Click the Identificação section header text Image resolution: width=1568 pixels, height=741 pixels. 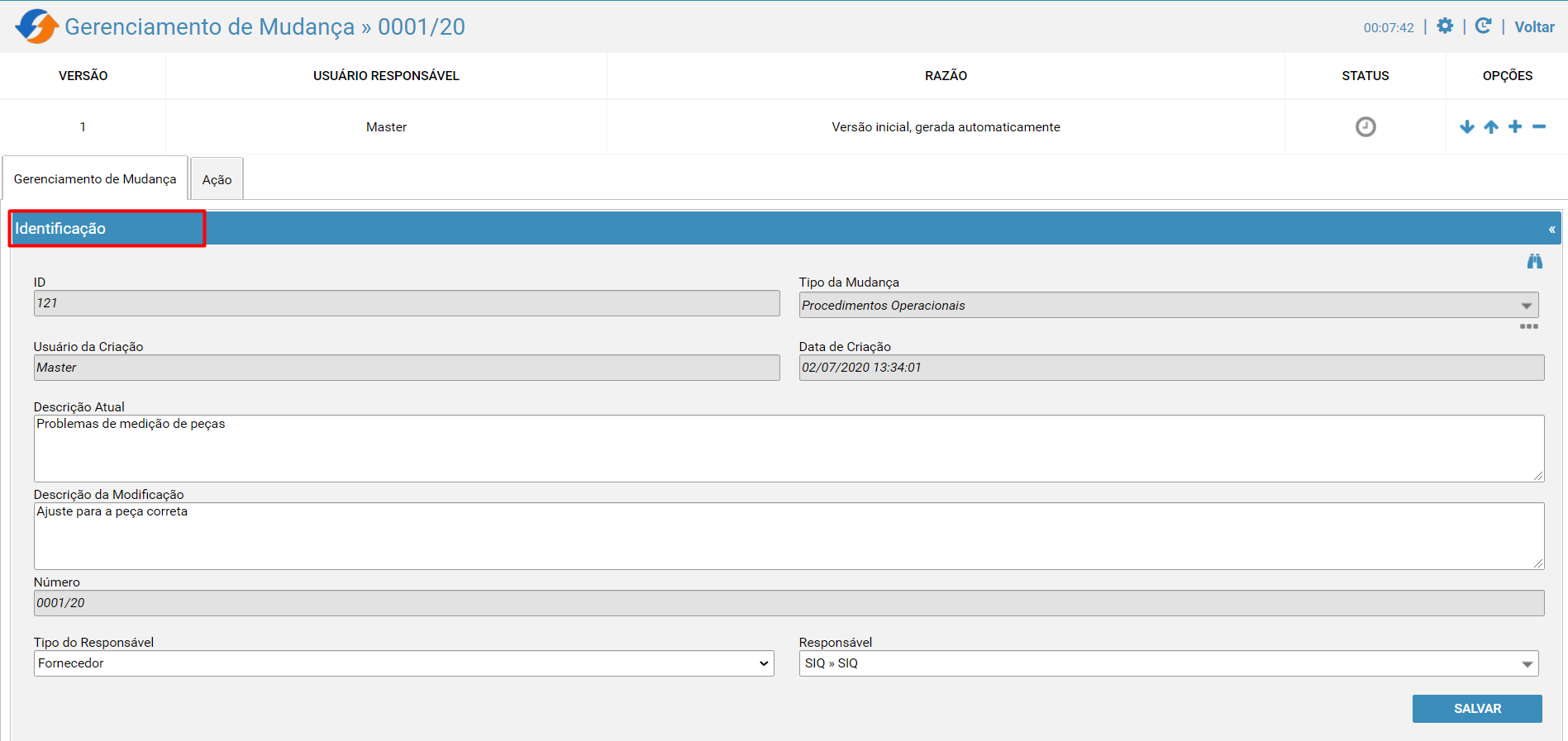(x=60, y=229)
